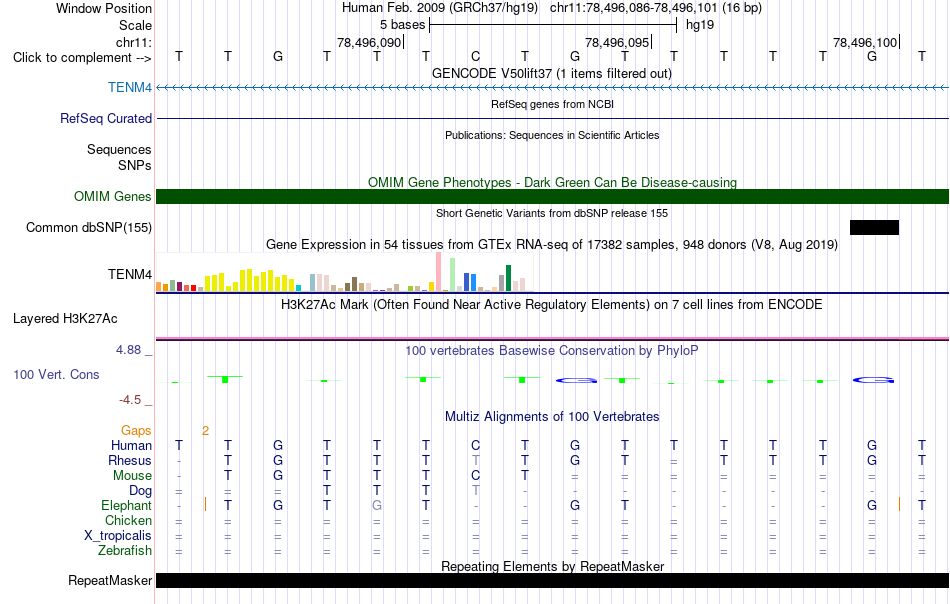The image size is (950, 604).
Task: Click the Multiz Alignments of 100 Vertebrates title
Action: coord(552,416)
